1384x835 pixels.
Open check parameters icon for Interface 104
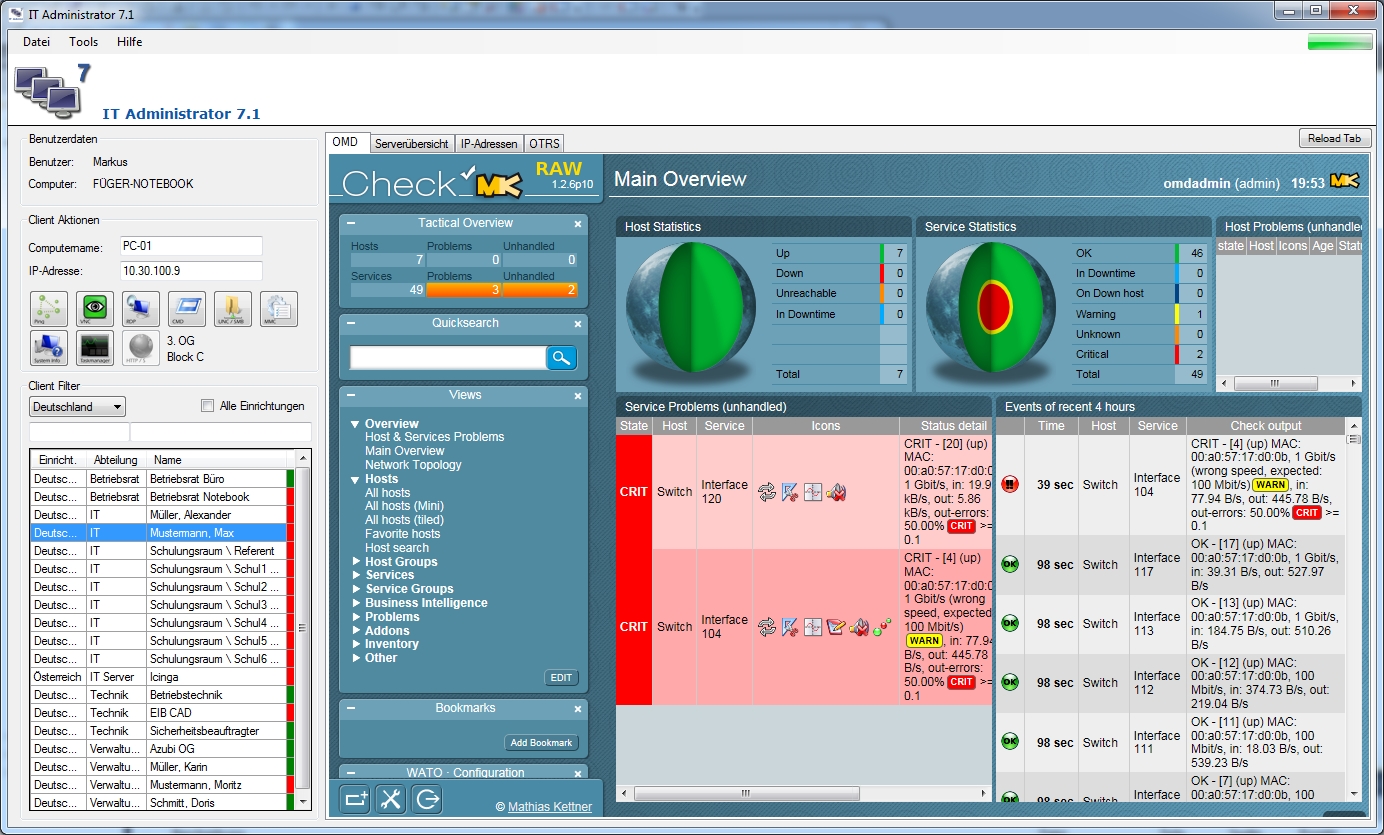click(x=790, y=627)
